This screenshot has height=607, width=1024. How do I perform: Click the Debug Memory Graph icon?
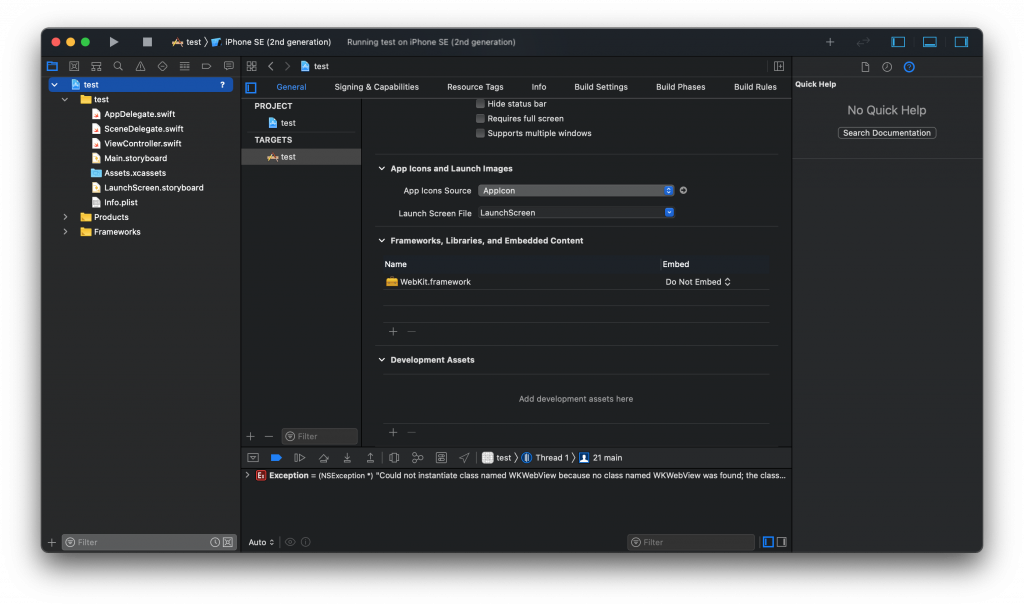pyautogui.click(x=418, y=458)
